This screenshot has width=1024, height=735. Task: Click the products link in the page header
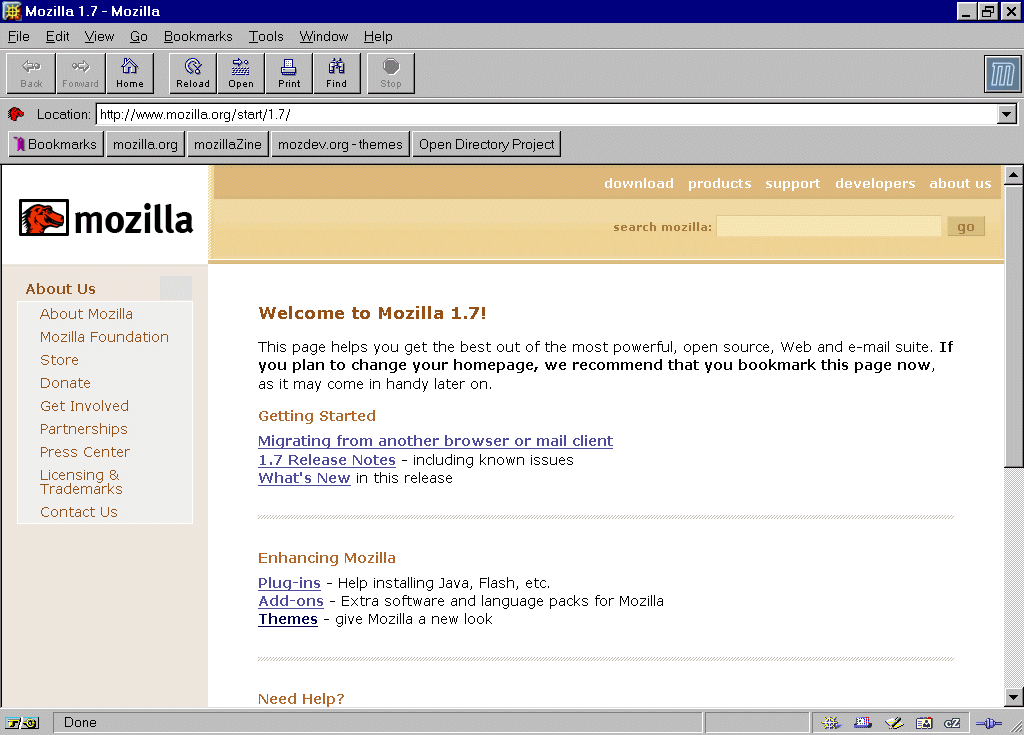(x=720, y=184)
